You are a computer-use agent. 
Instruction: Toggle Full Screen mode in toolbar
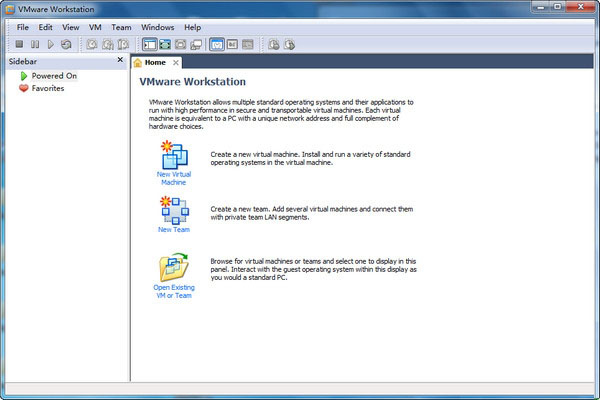pos(181,44)
